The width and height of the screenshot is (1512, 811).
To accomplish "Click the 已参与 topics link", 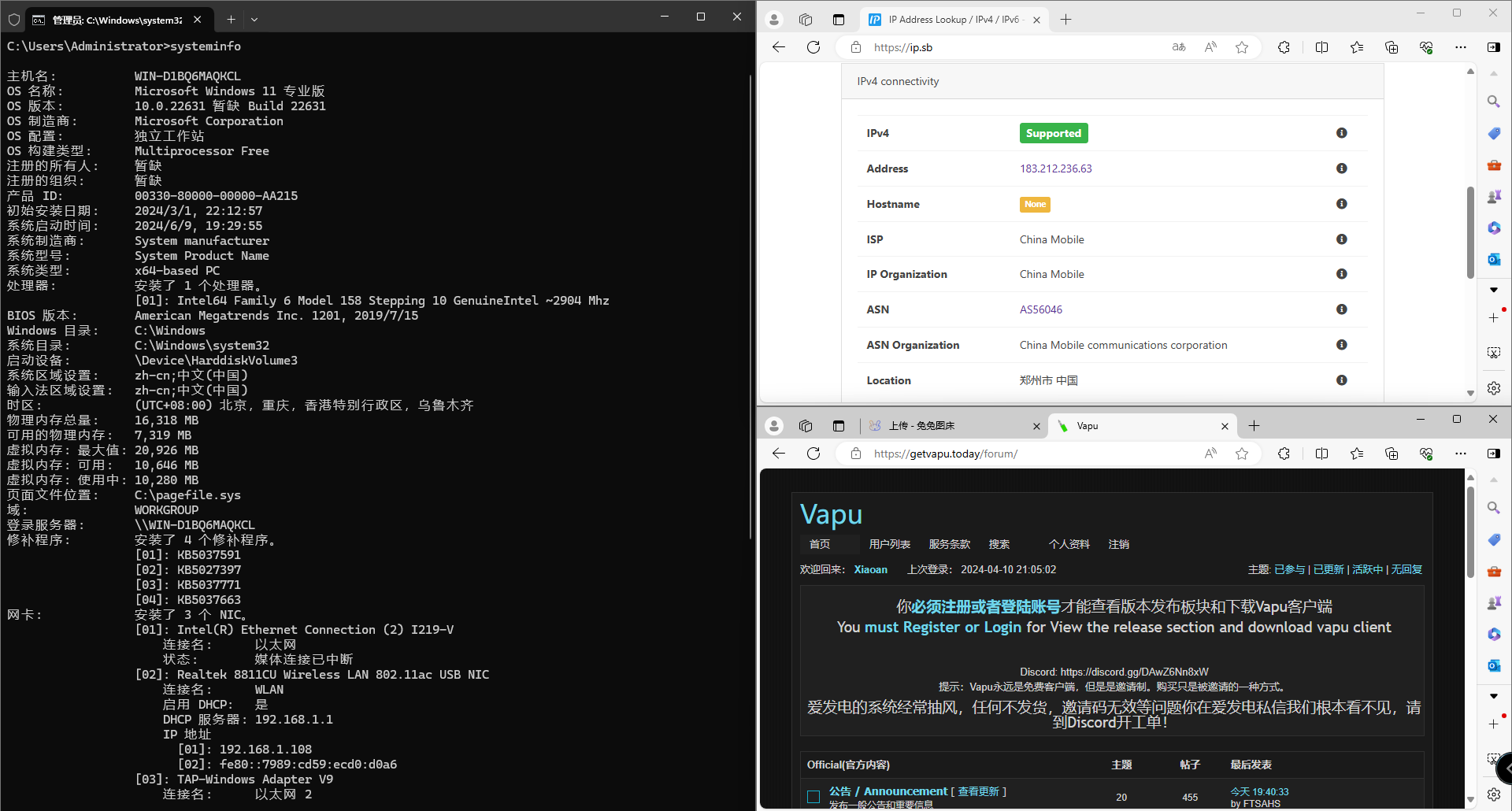I will [x=1290, y=569].
